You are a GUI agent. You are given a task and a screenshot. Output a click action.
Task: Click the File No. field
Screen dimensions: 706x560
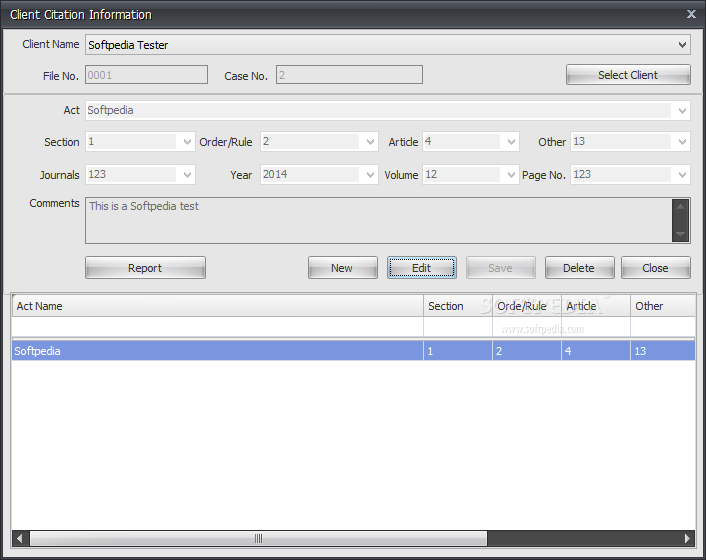(x=146, y=75)
